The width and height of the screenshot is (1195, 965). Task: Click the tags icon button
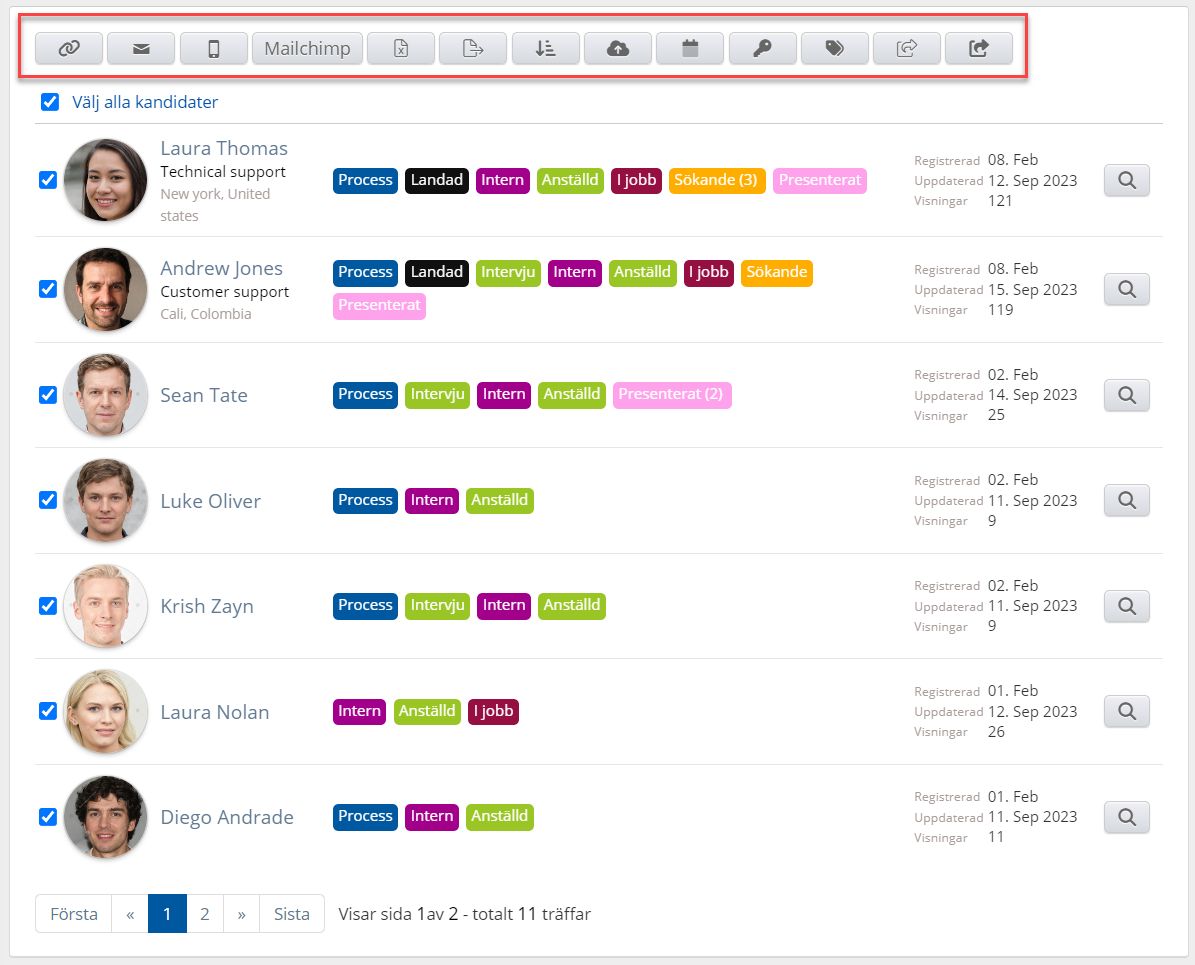click(x=834, y=48)
